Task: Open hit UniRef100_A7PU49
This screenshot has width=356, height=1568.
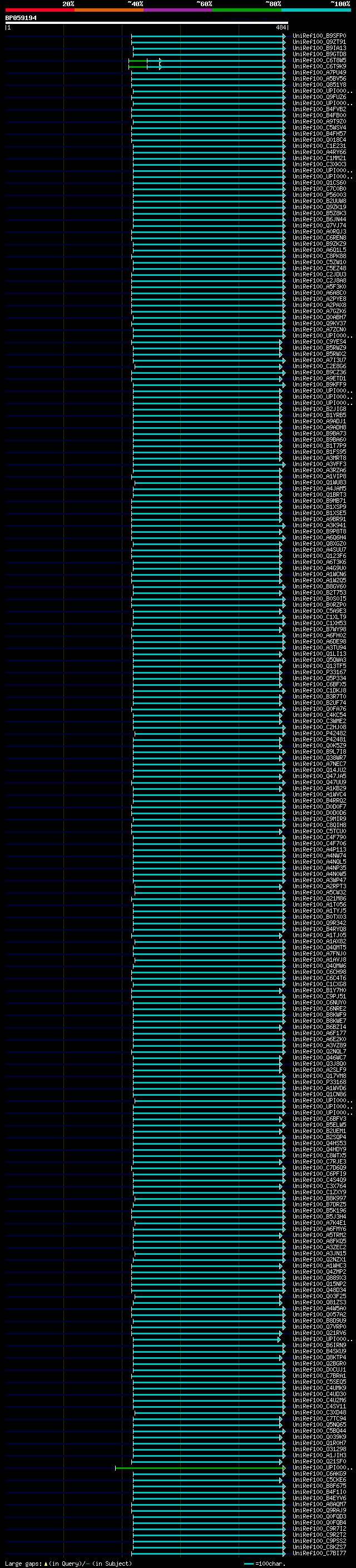Action: [x=319, y=72]
